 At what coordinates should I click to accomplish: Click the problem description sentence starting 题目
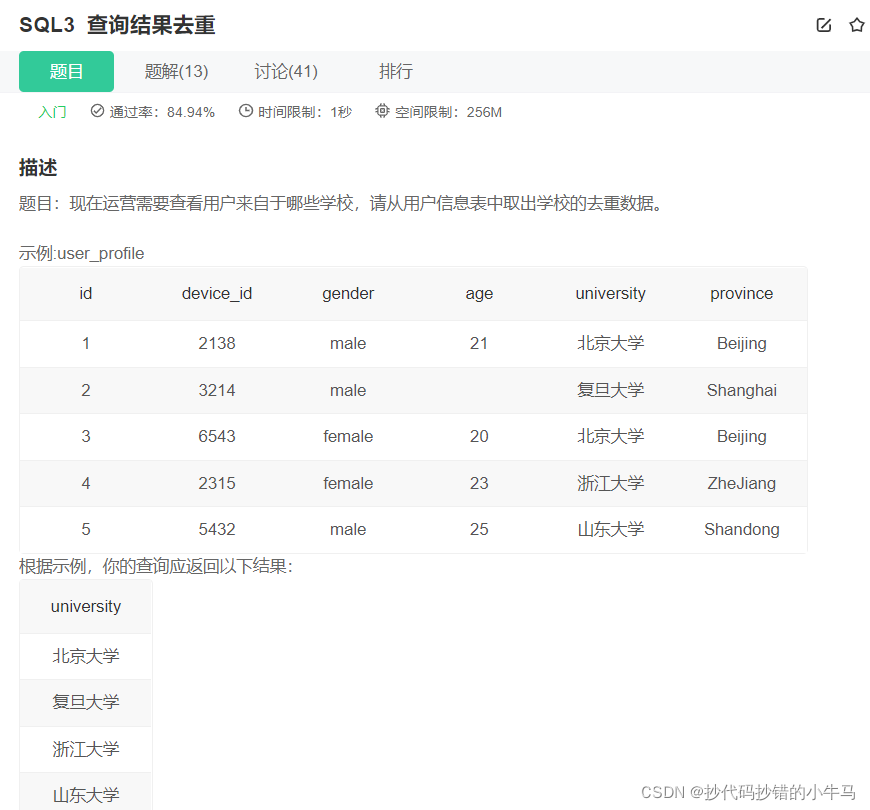pyautogui.click(x=341, y=204)
